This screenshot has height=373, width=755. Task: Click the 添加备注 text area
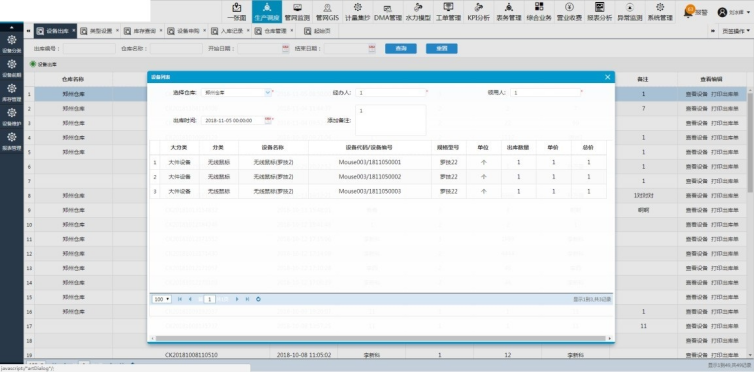coord(391,120)
